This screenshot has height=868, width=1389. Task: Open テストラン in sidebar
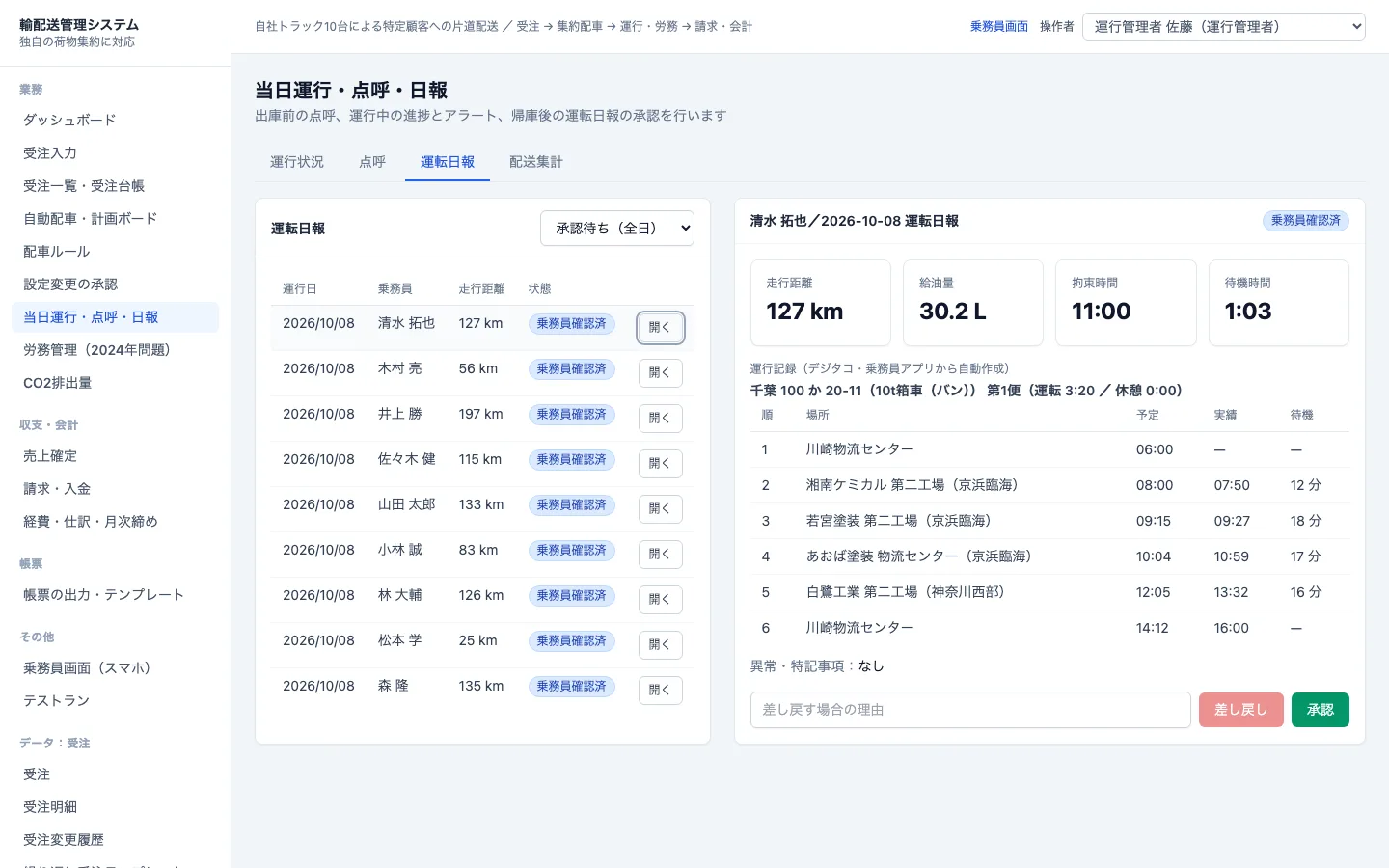click(x=116, y=701)
